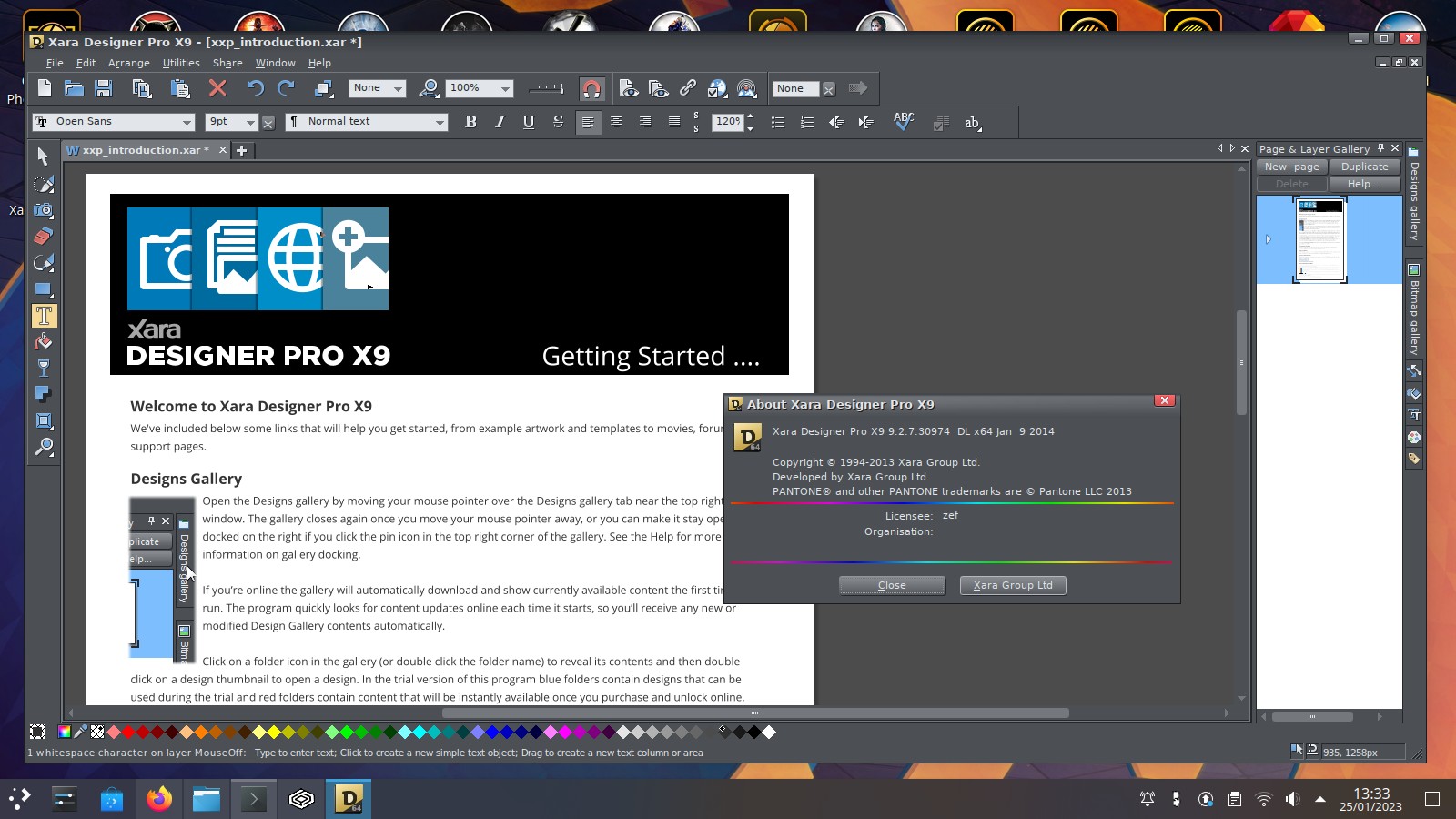
Task: Set fully justified text alignment
Action: pos(674,122)
